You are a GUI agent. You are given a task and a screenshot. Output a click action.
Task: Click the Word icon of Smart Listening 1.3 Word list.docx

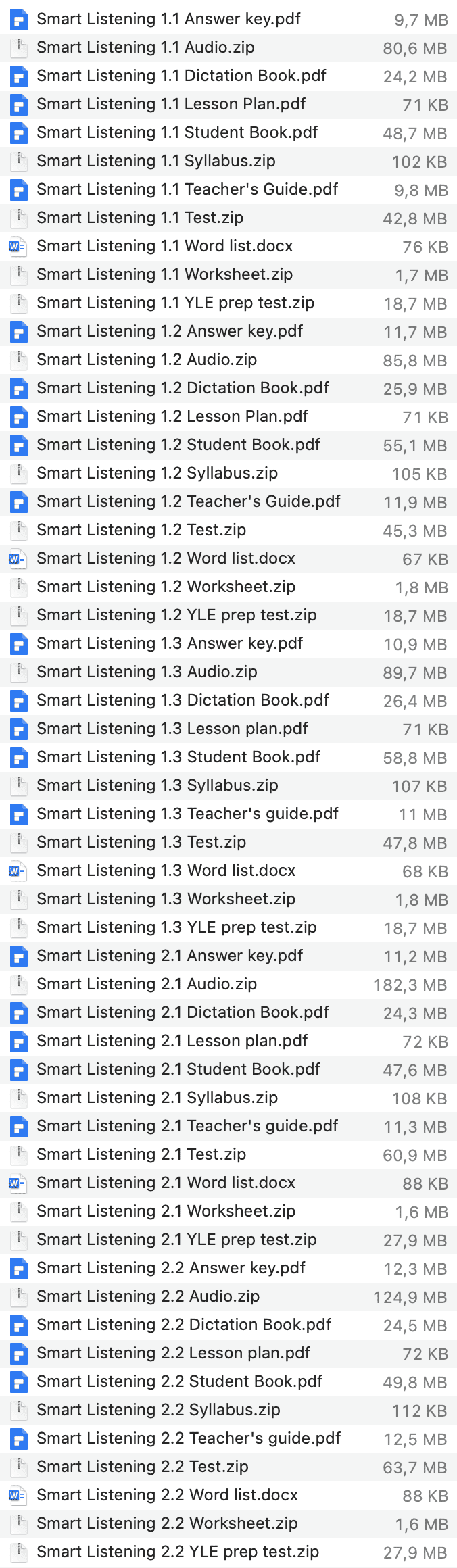(19, 871)
